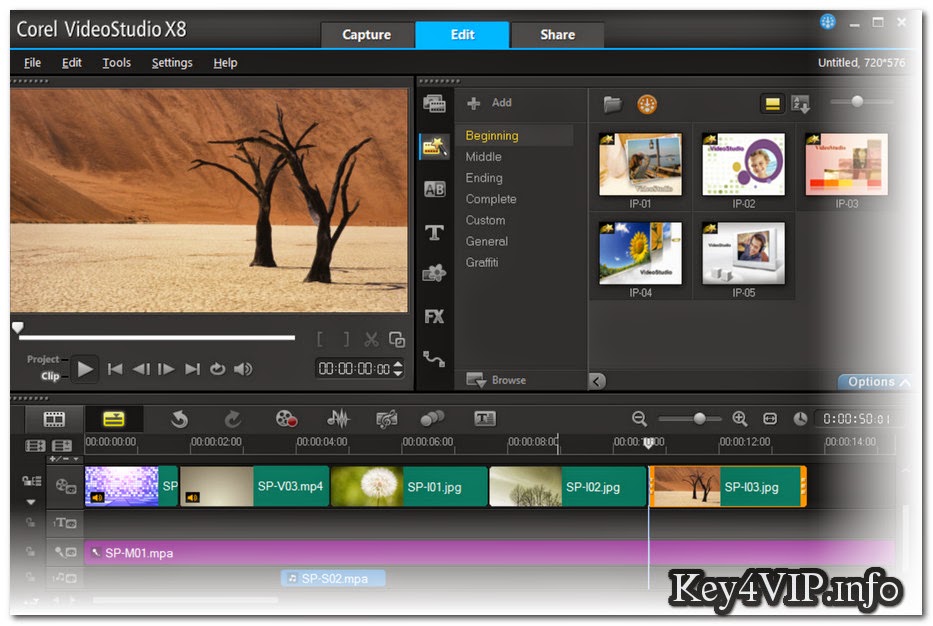Open the Auto Music icon

click(387, 419)
